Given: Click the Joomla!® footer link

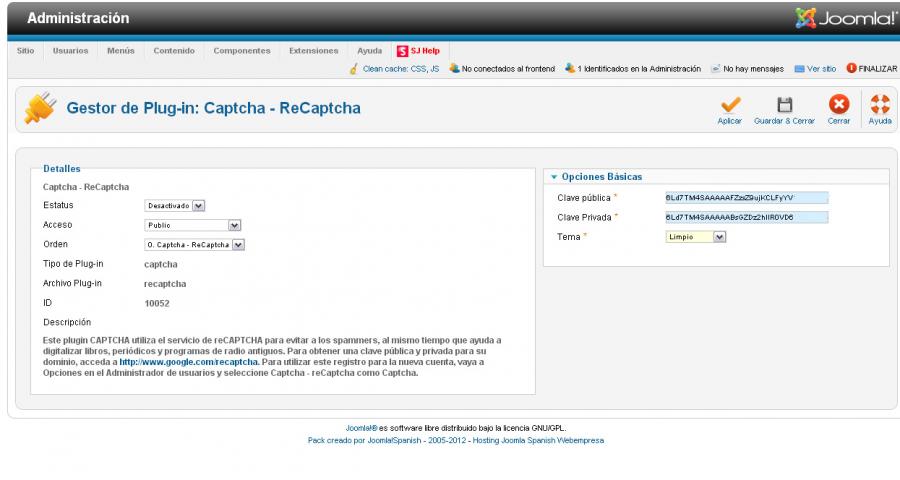Looking at the screenshot, I should (362, 428).
